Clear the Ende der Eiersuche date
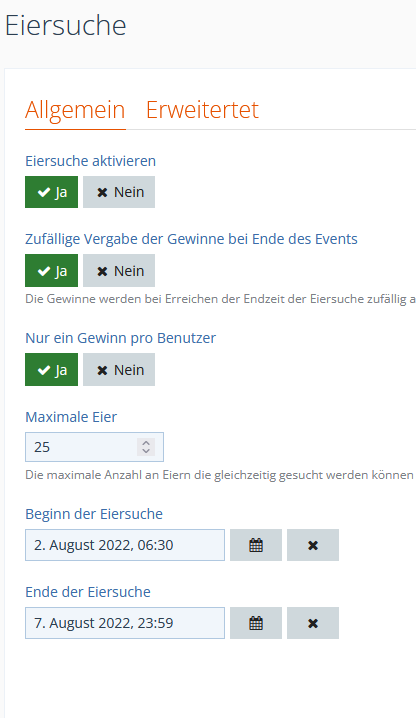416x718 pixels. [313, 623]
